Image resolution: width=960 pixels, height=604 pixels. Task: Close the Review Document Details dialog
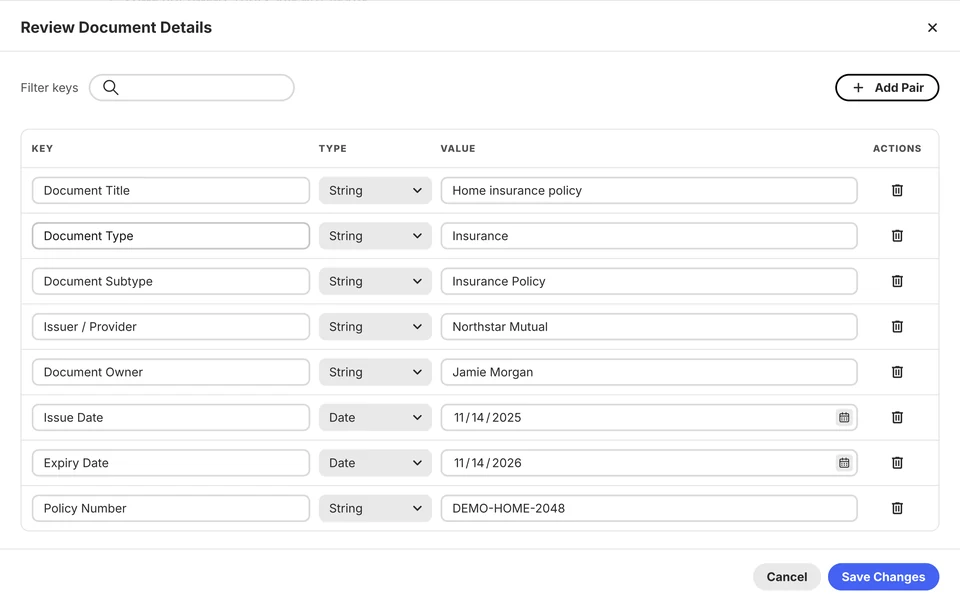point(932,28)
